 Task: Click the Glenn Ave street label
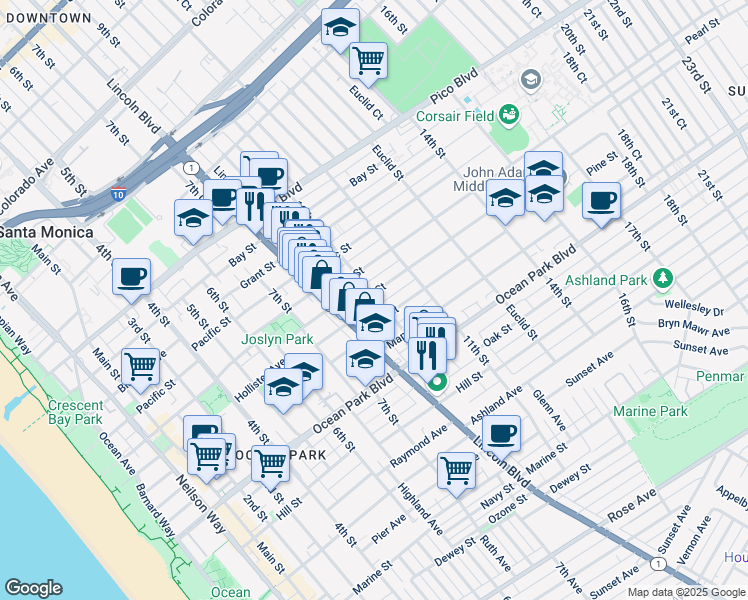[x=549, y=410]
